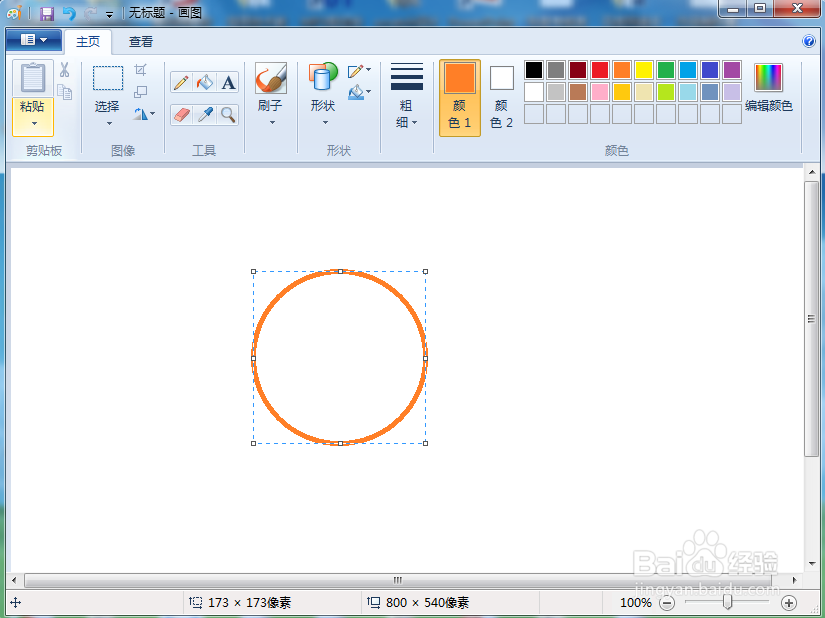Pick the green color swatch
The height and width of the screenshot is (618, 825).
666,70
